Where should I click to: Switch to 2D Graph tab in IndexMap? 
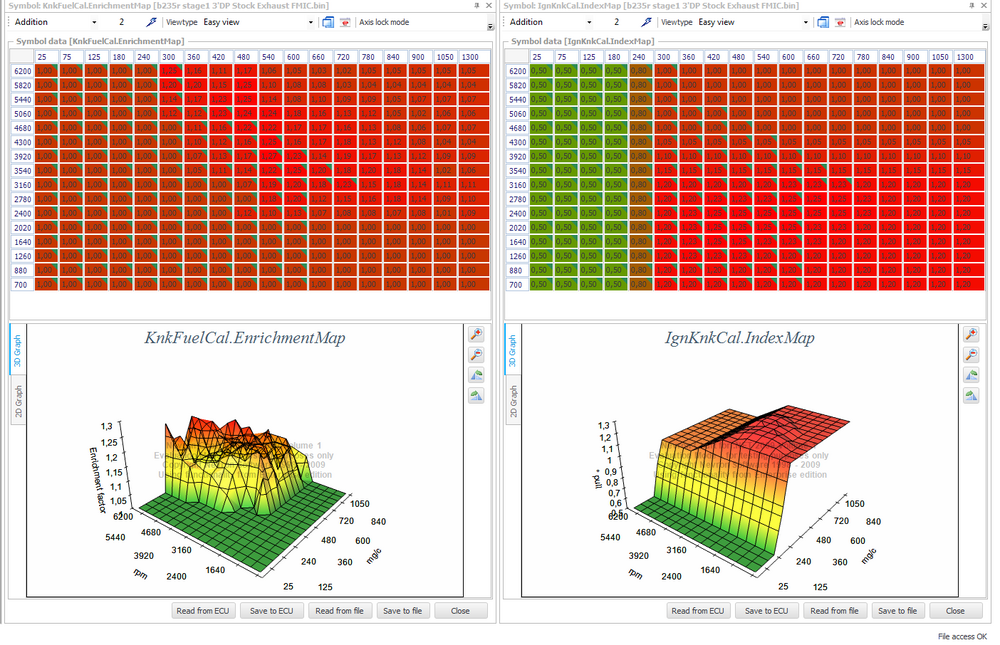coord(513,401)
